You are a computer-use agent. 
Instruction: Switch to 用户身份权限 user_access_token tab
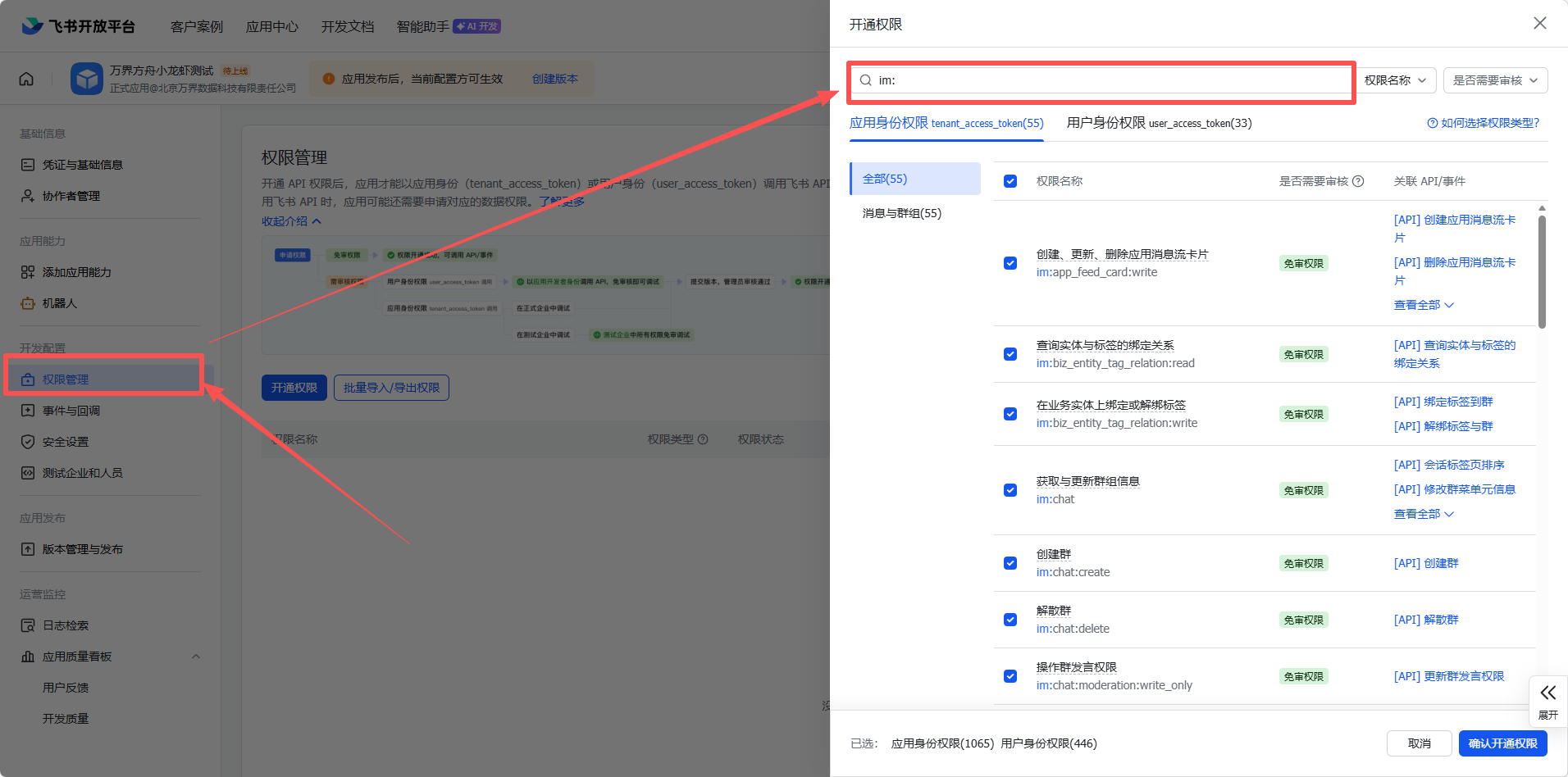[1158, 123]
